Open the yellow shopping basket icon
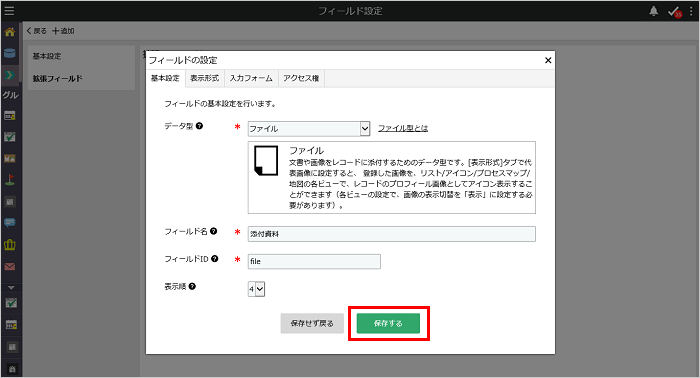The height and width of the screenshot is (378, 700). 10,245
